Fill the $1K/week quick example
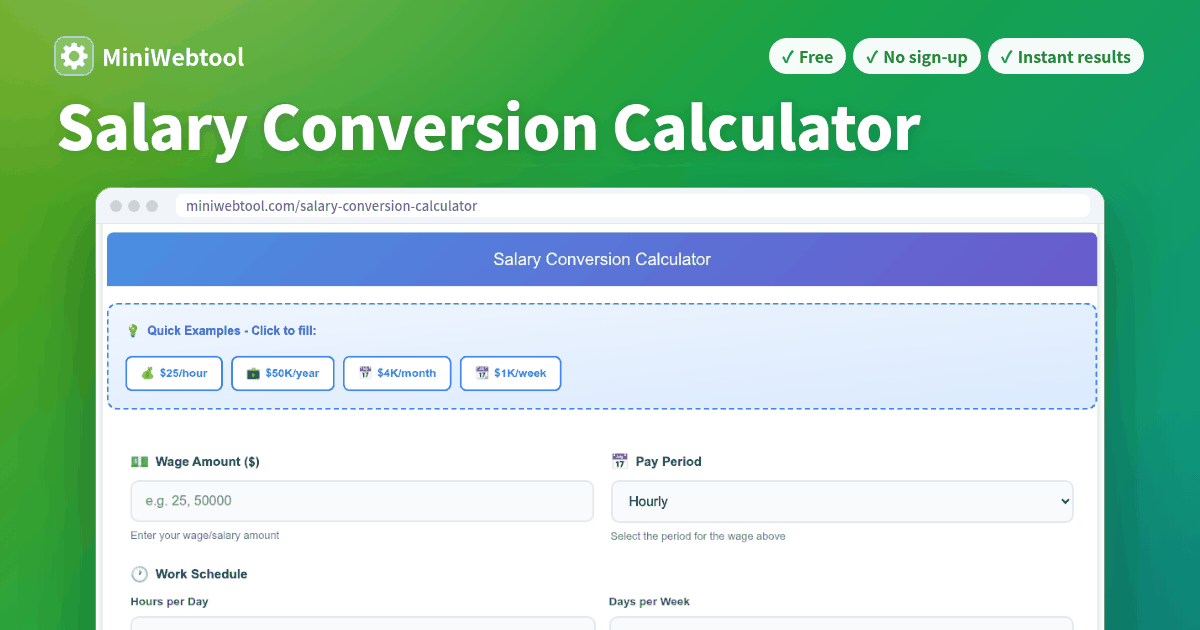 pyautogui.click(x=510, y=373)
